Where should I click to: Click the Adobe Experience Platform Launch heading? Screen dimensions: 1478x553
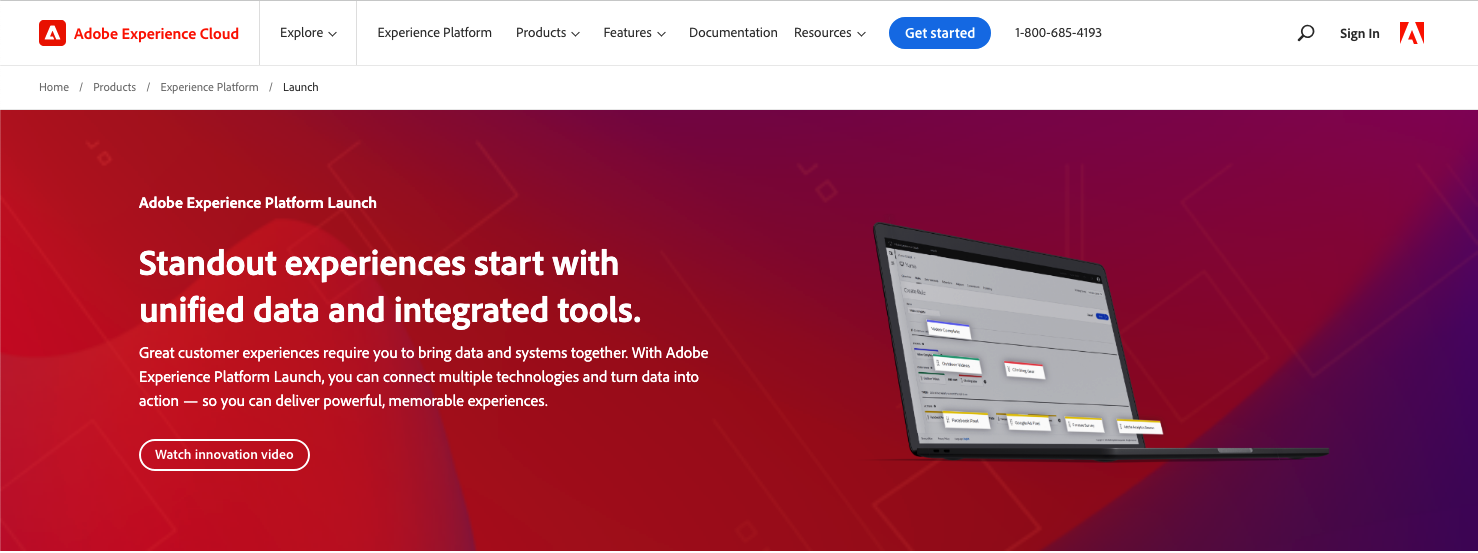pos(258,203)
